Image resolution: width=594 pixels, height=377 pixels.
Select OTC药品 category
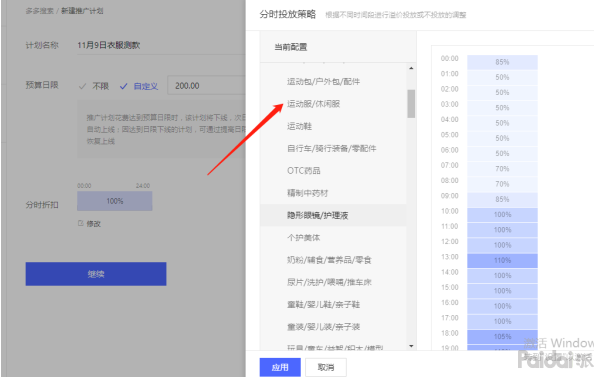click(x=303, y=171)
